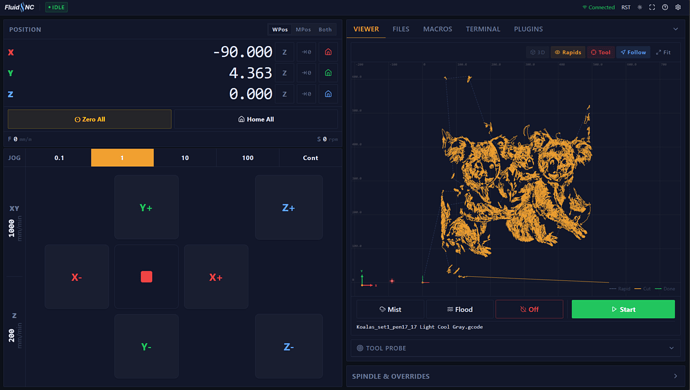This screenshot has width=690, height=390.
Task: Expand SPINDLE & OVERRIDES section
Action: [x=515, y=376]
